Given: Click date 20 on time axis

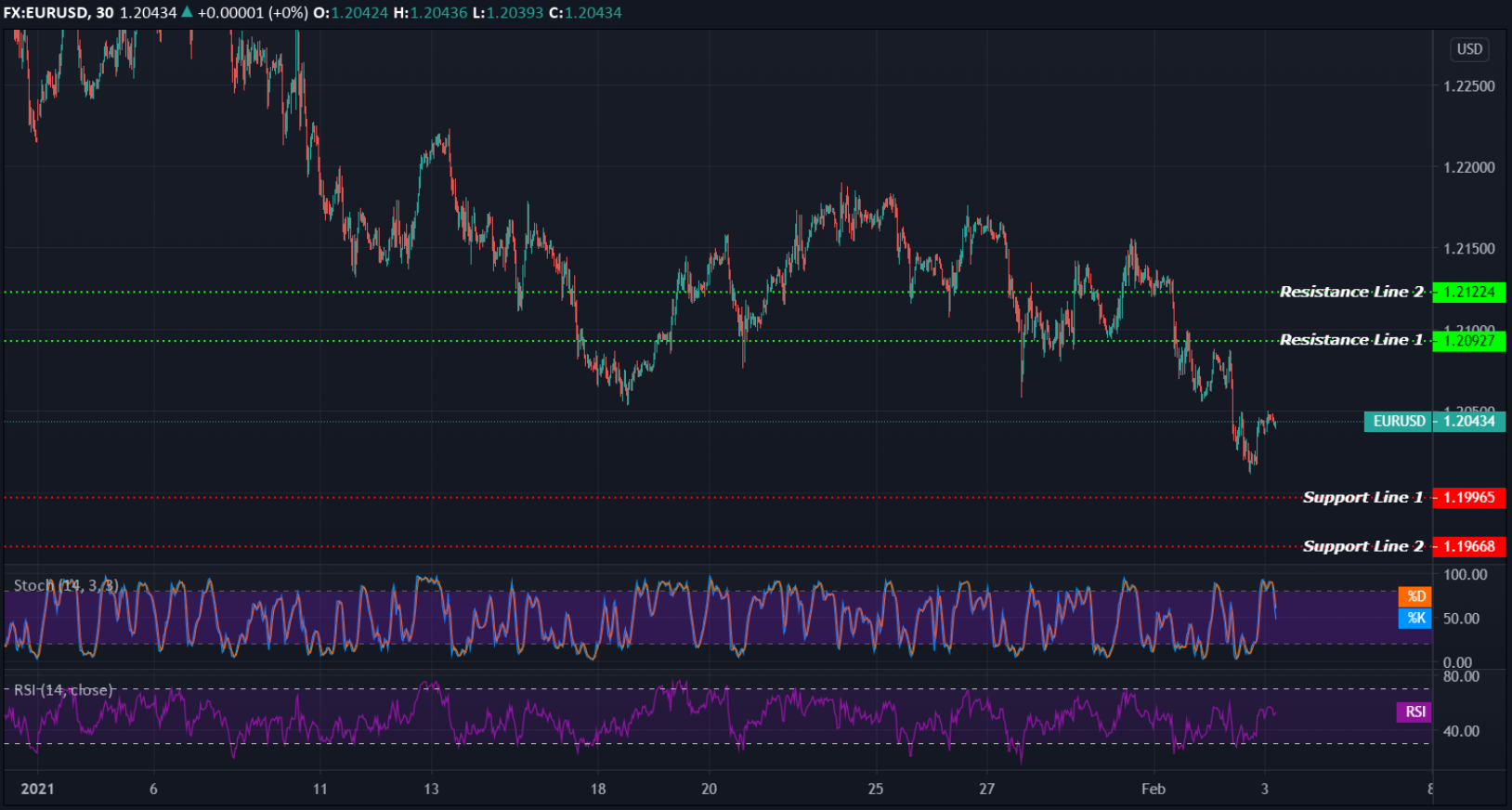Looking at the screenshot, I should click(709, 789).
